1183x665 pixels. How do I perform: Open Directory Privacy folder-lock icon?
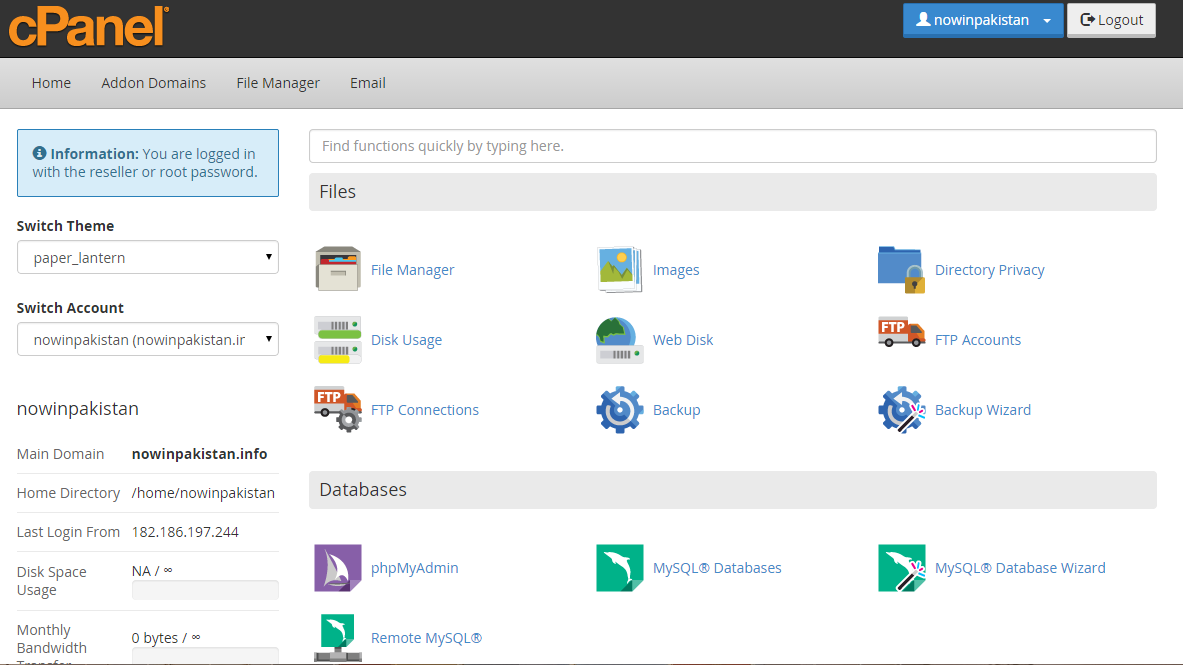(x=901, y=269)
